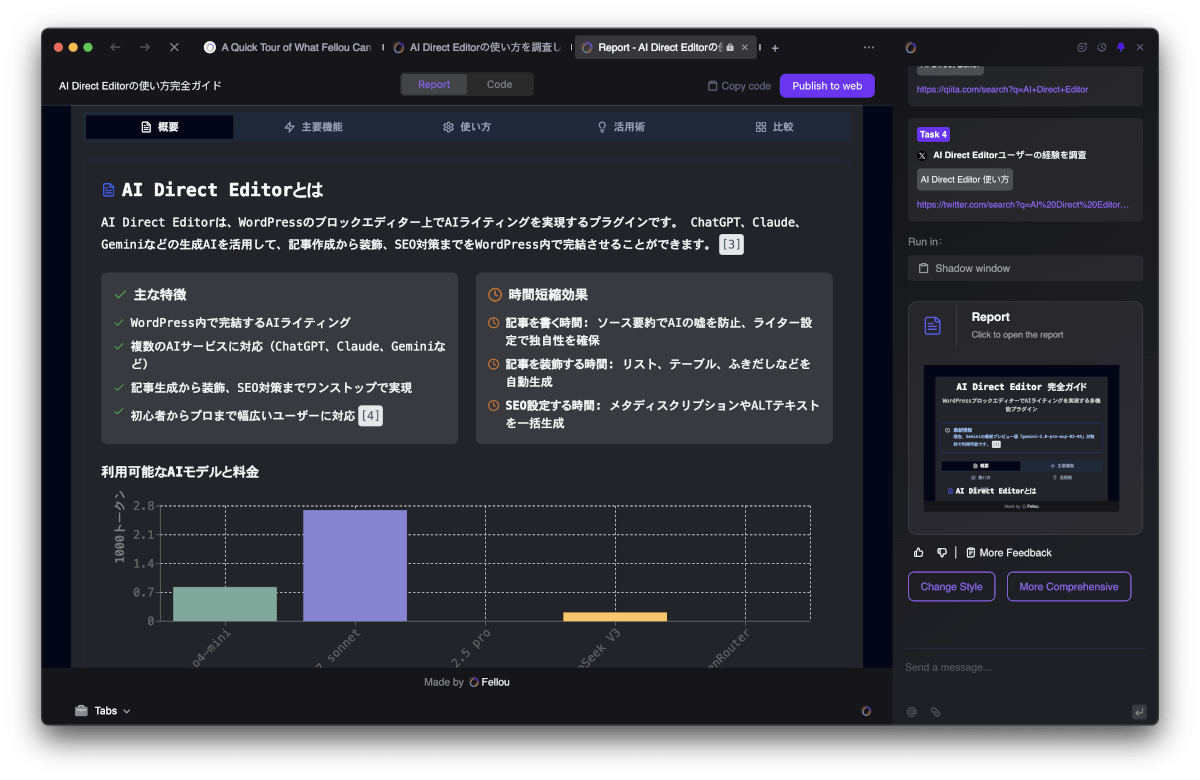Open the 活用術 report tab
Image resolution: width=1200 pixels, height=780 pixels.
pos(621,127)
